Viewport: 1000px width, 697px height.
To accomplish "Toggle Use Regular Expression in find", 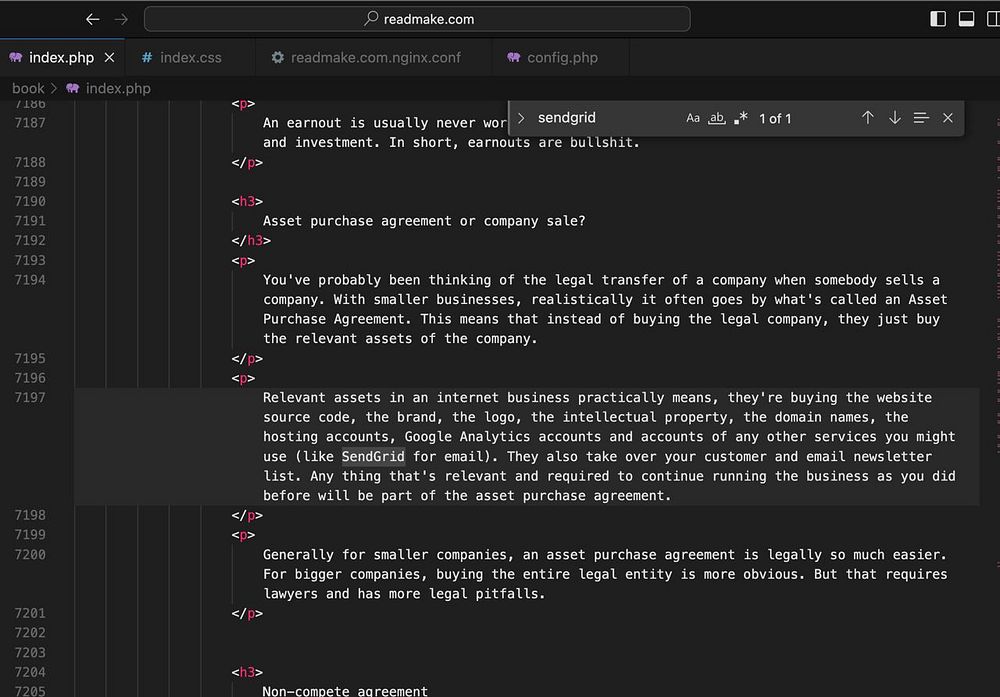I will (740, 118).
